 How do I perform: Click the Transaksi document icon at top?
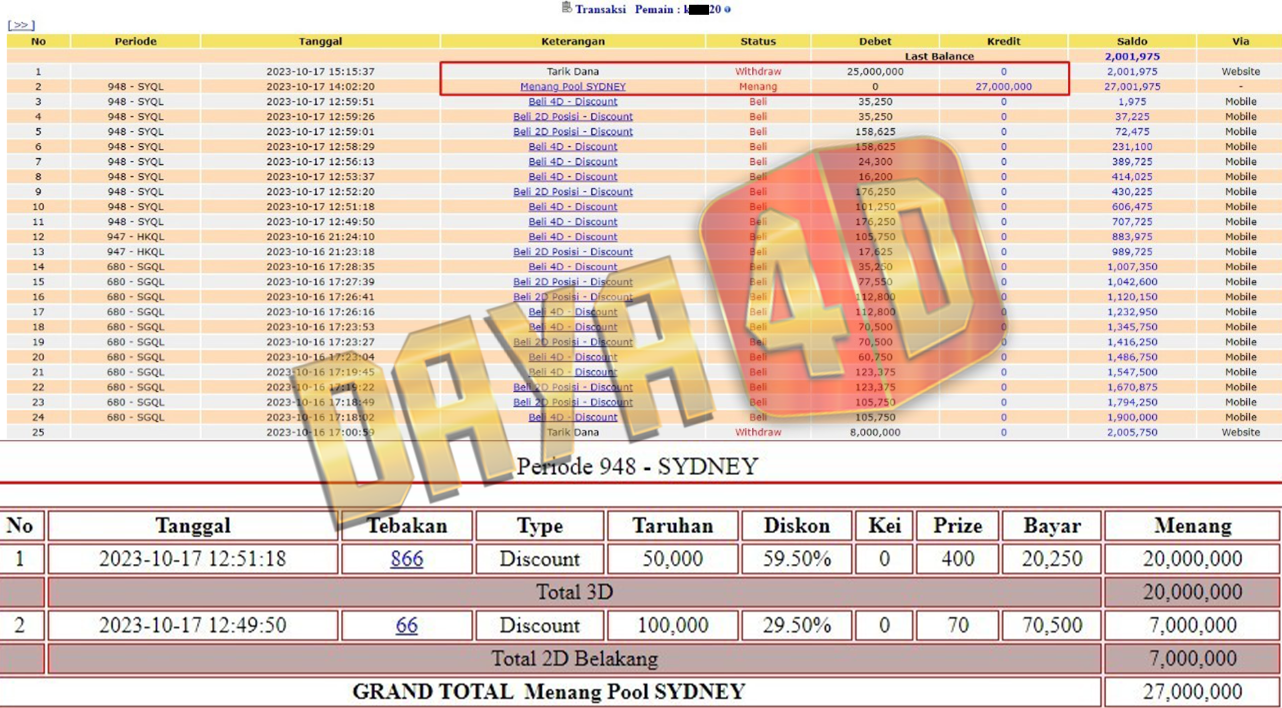coord(566,8)
